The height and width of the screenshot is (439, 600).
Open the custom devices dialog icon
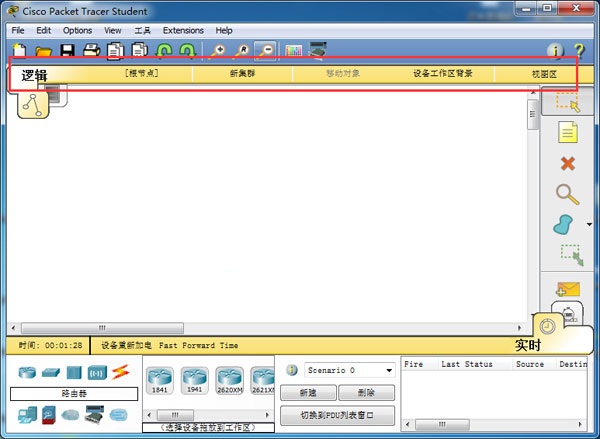(x=317, y=51)
